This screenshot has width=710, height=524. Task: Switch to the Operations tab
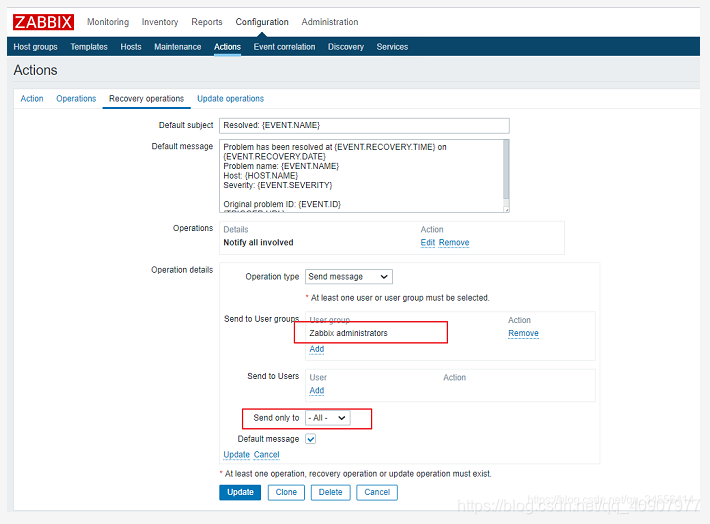76,99
